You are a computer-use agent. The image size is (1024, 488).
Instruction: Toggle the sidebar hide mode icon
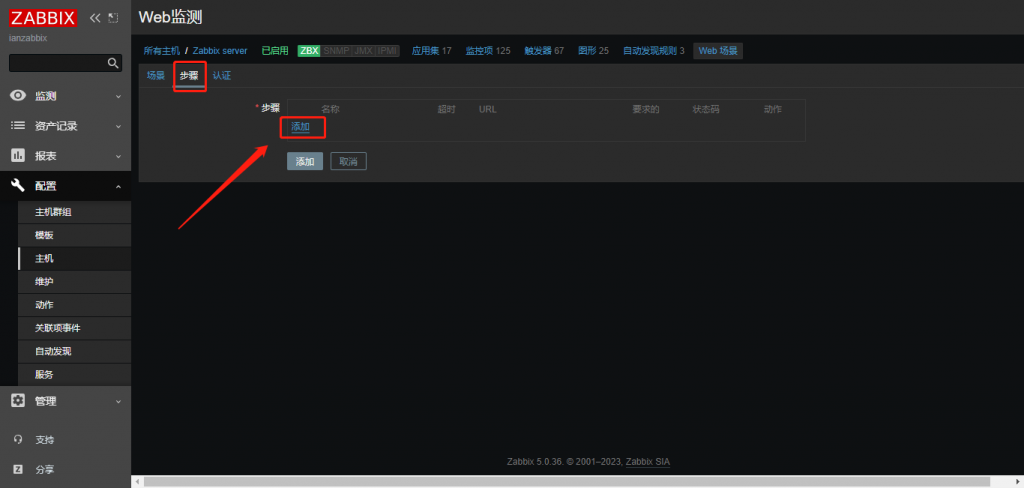coord(113,18)
